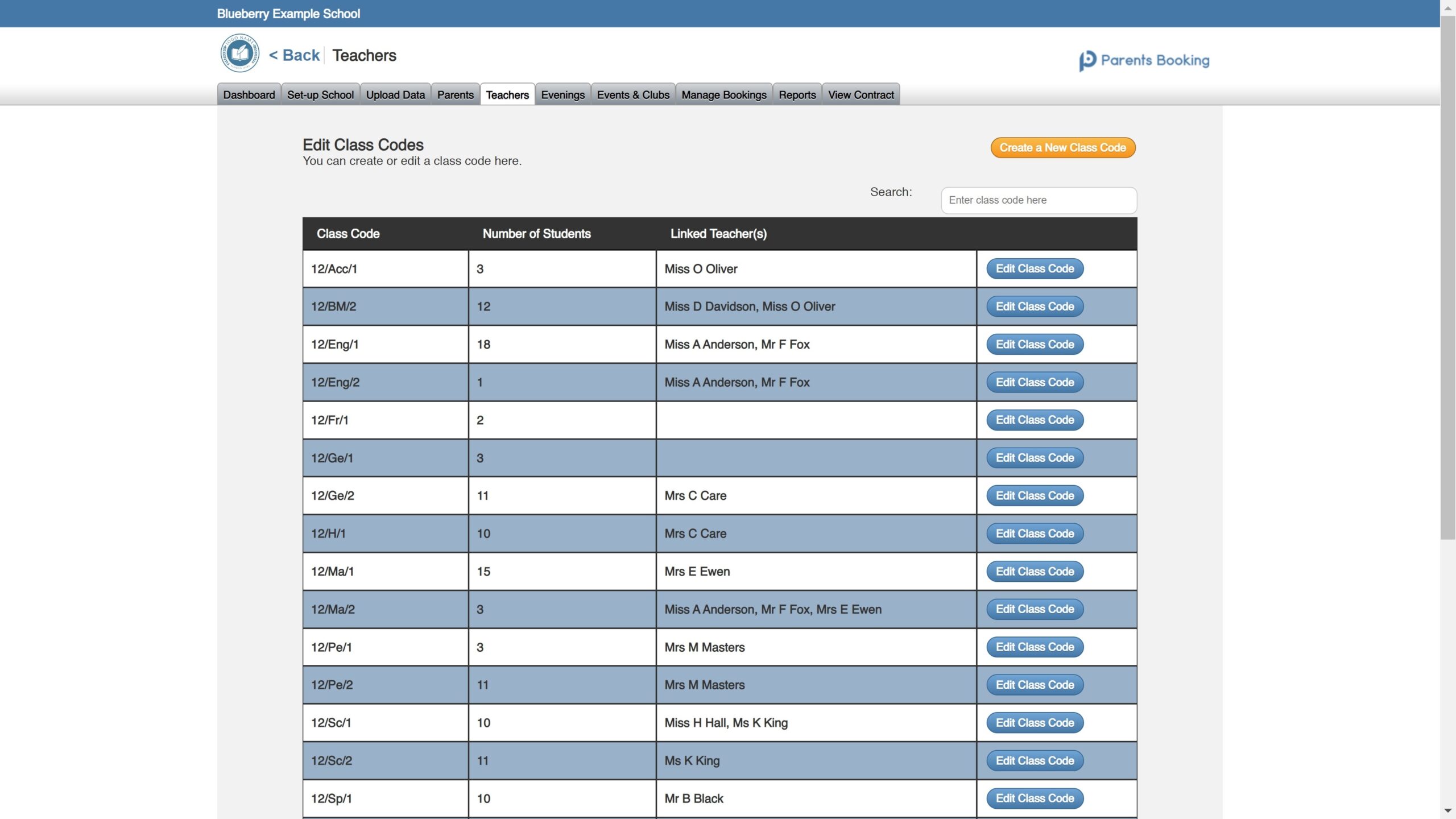The height and width of the screenshot is (819, 1456).
Task: Go to the Manage Bookings tab
Action: (724, 94)
